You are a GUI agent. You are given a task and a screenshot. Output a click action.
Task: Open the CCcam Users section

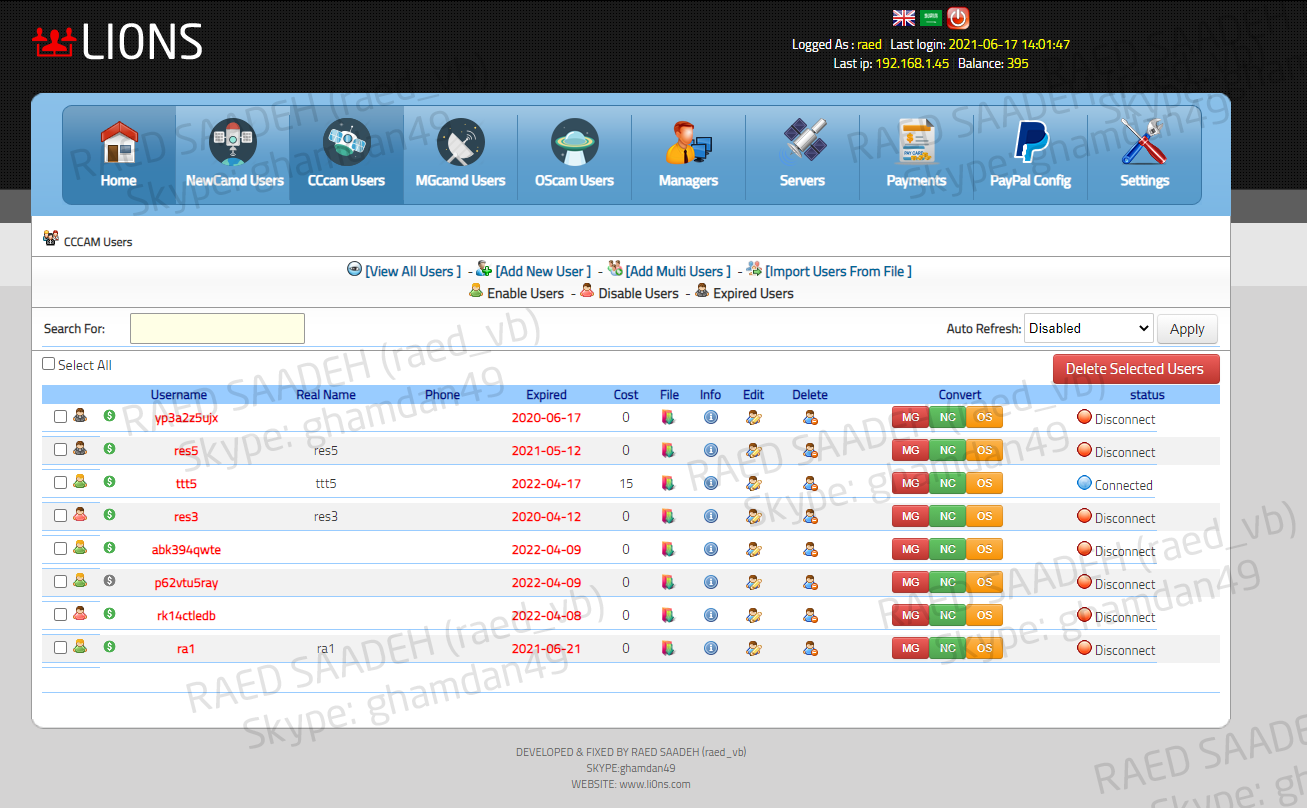[x=347, y=155]
